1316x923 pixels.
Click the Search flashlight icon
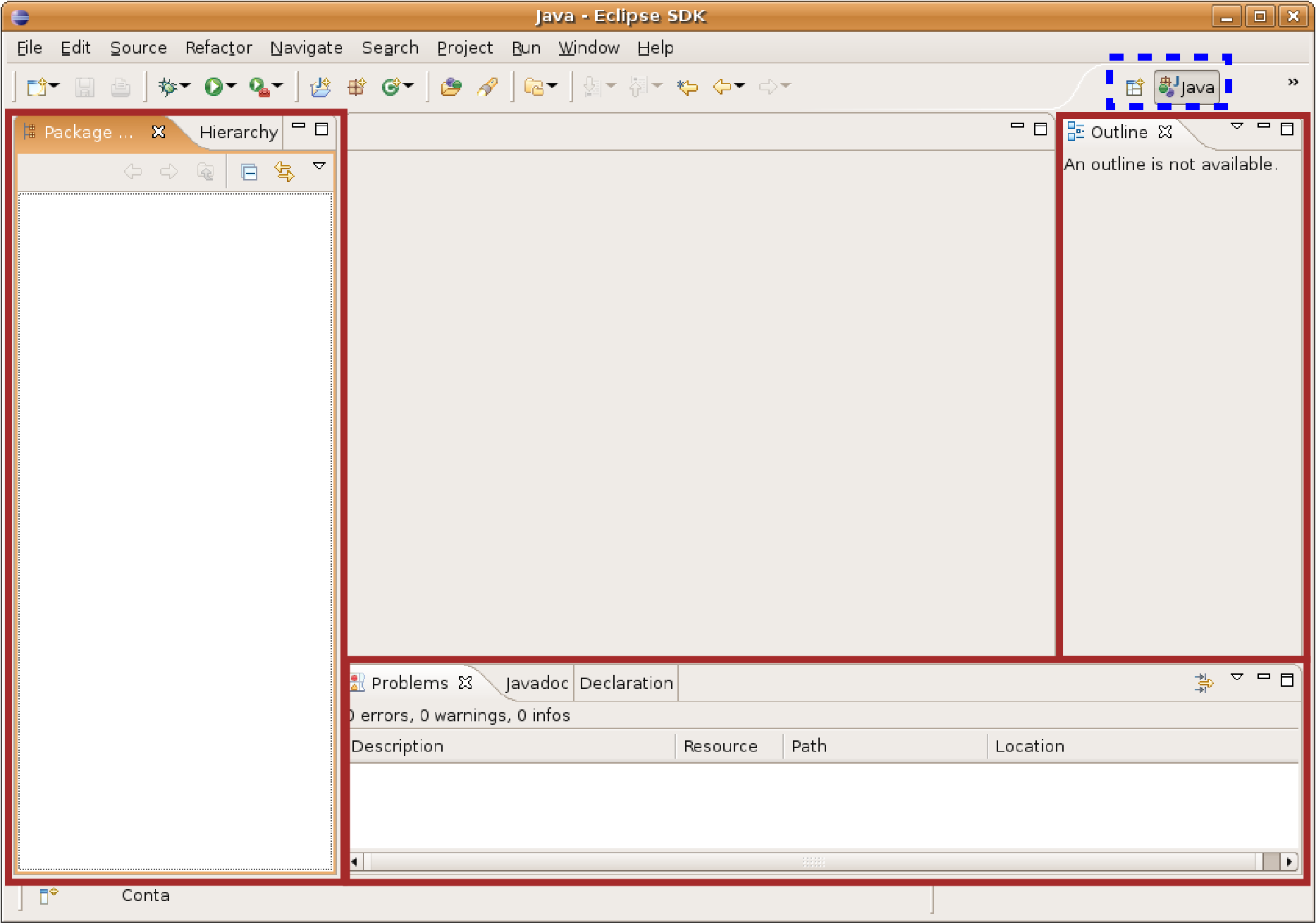click(488, 87)
